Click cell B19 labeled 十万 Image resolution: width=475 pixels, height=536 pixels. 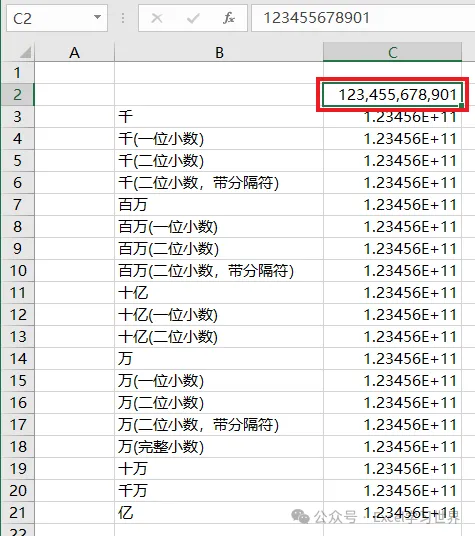click(219, 468)
